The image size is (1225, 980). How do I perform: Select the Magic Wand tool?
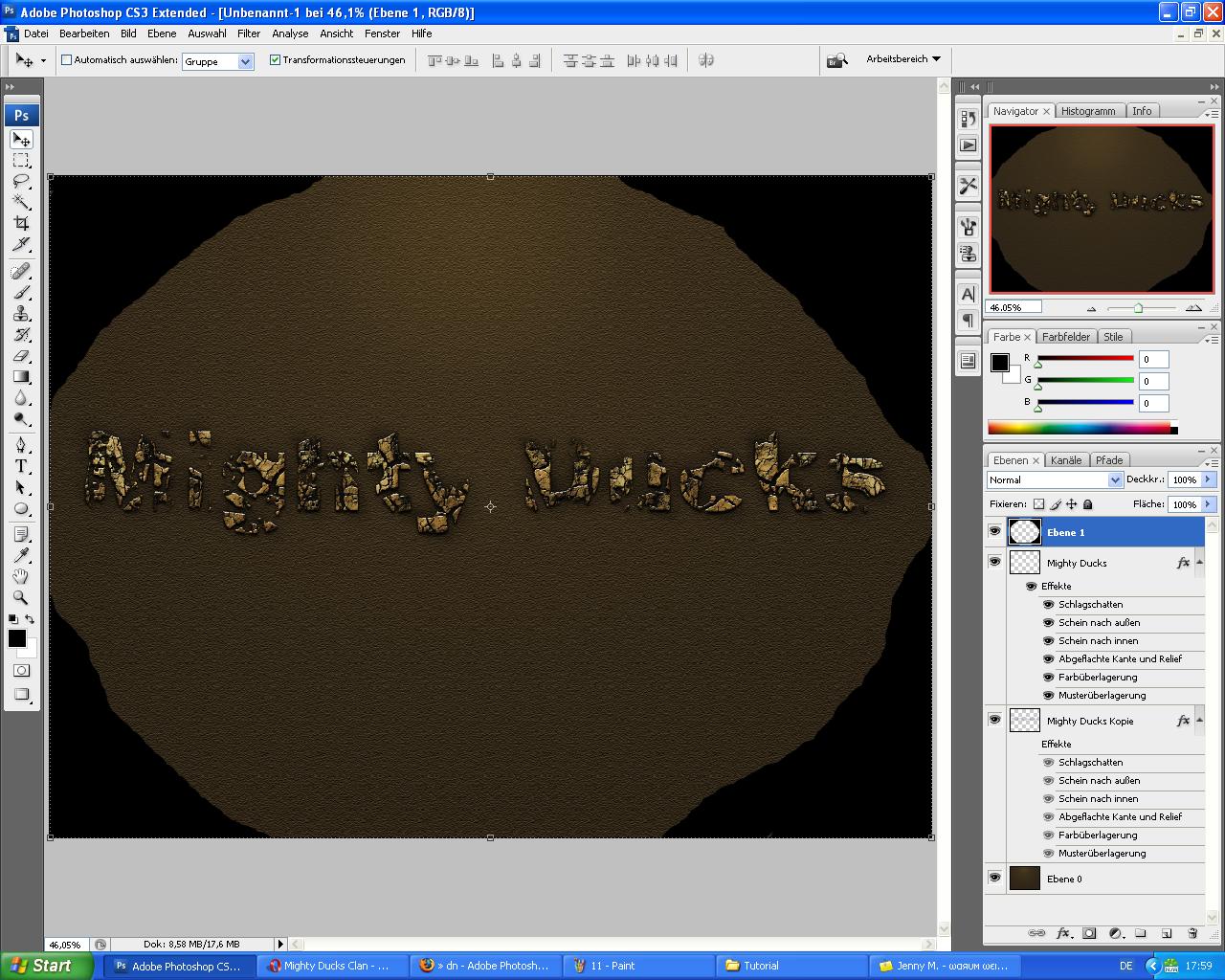tap(21, 202)
